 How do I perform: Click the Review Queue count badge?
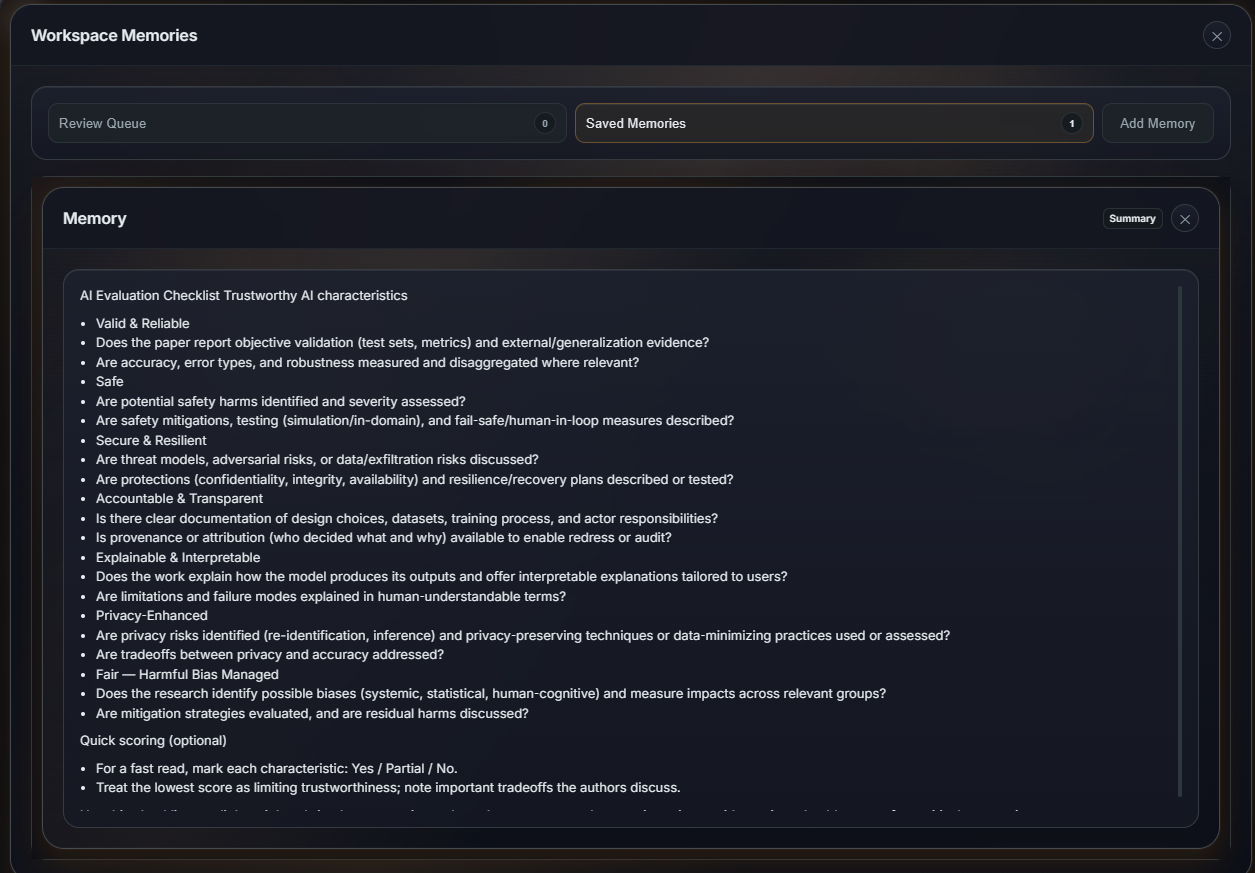544,123
